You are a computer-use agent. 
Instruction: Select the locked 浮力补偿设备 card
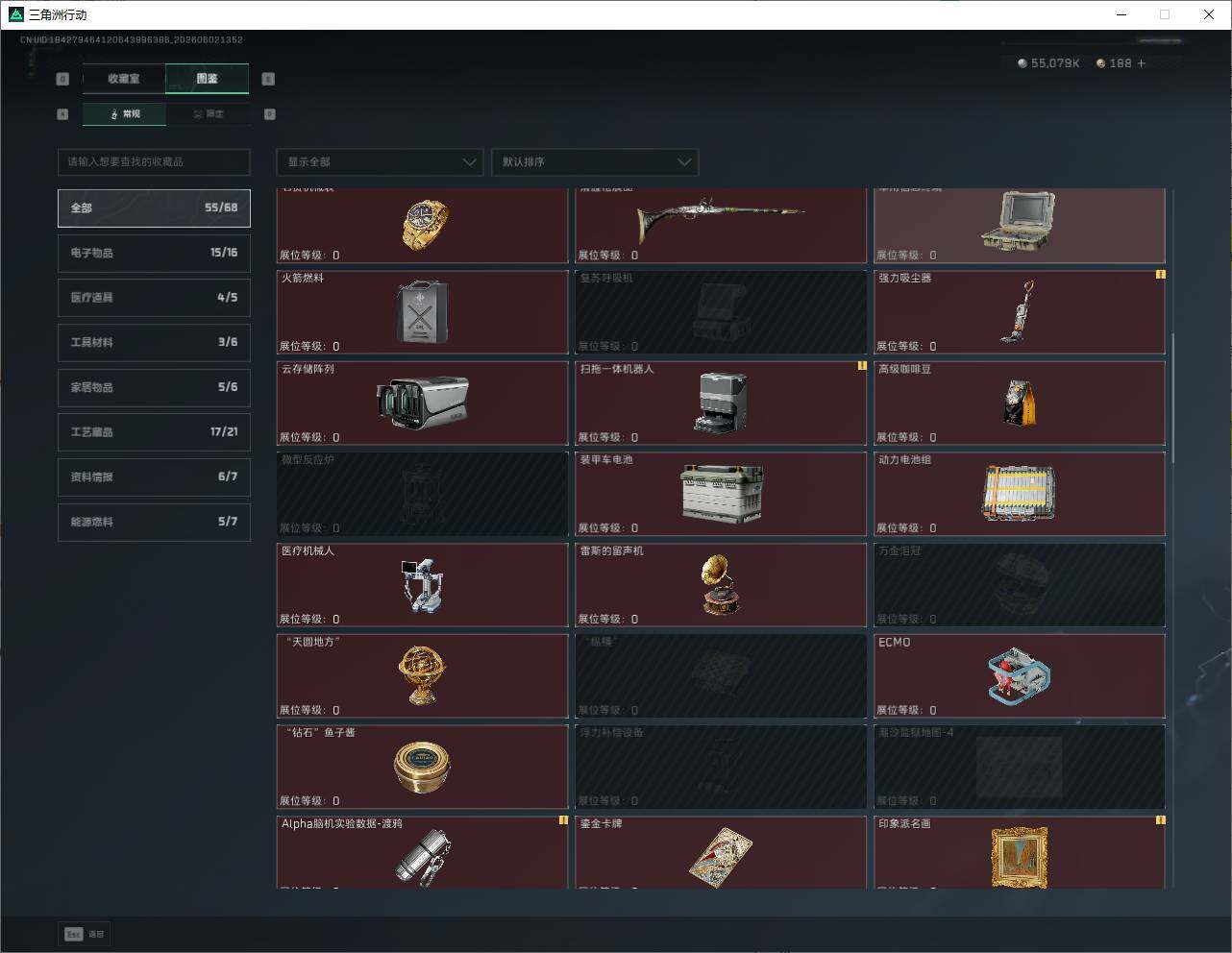point(721,767)
